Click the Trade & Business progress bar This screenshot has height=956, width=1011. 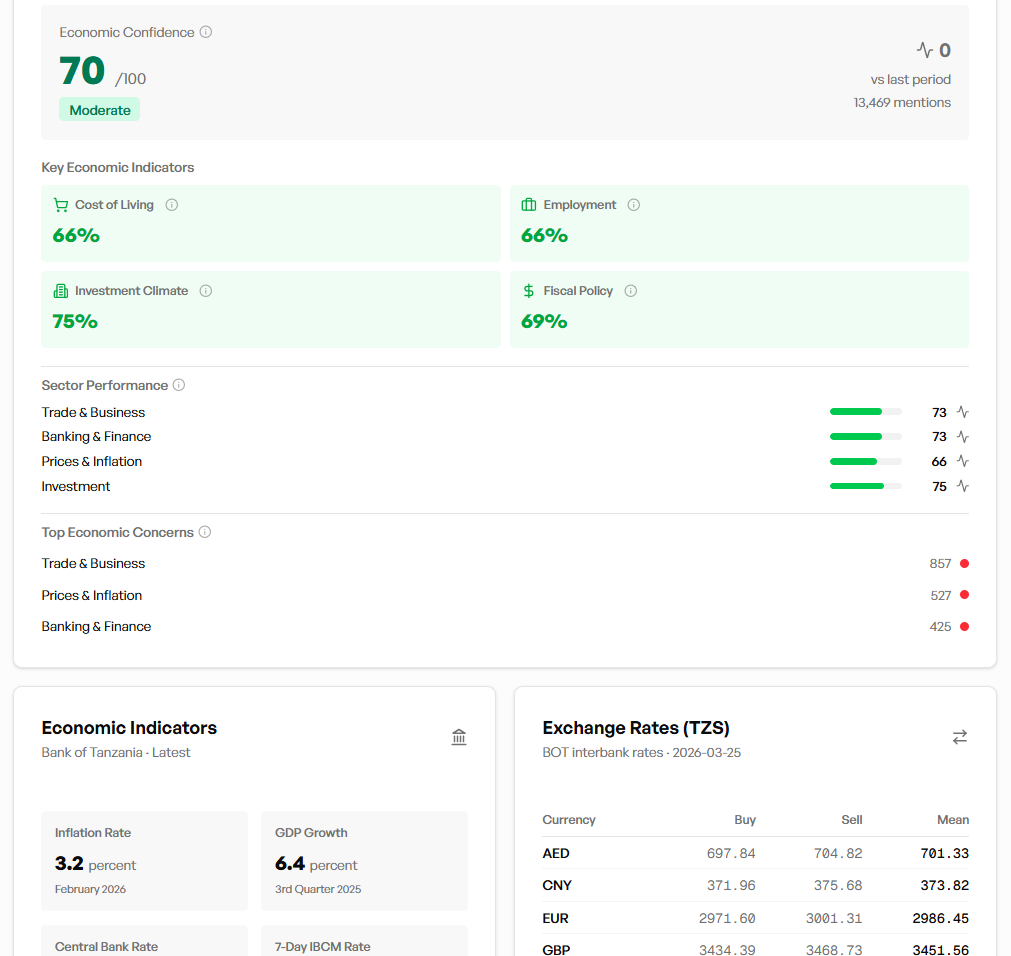865,412
